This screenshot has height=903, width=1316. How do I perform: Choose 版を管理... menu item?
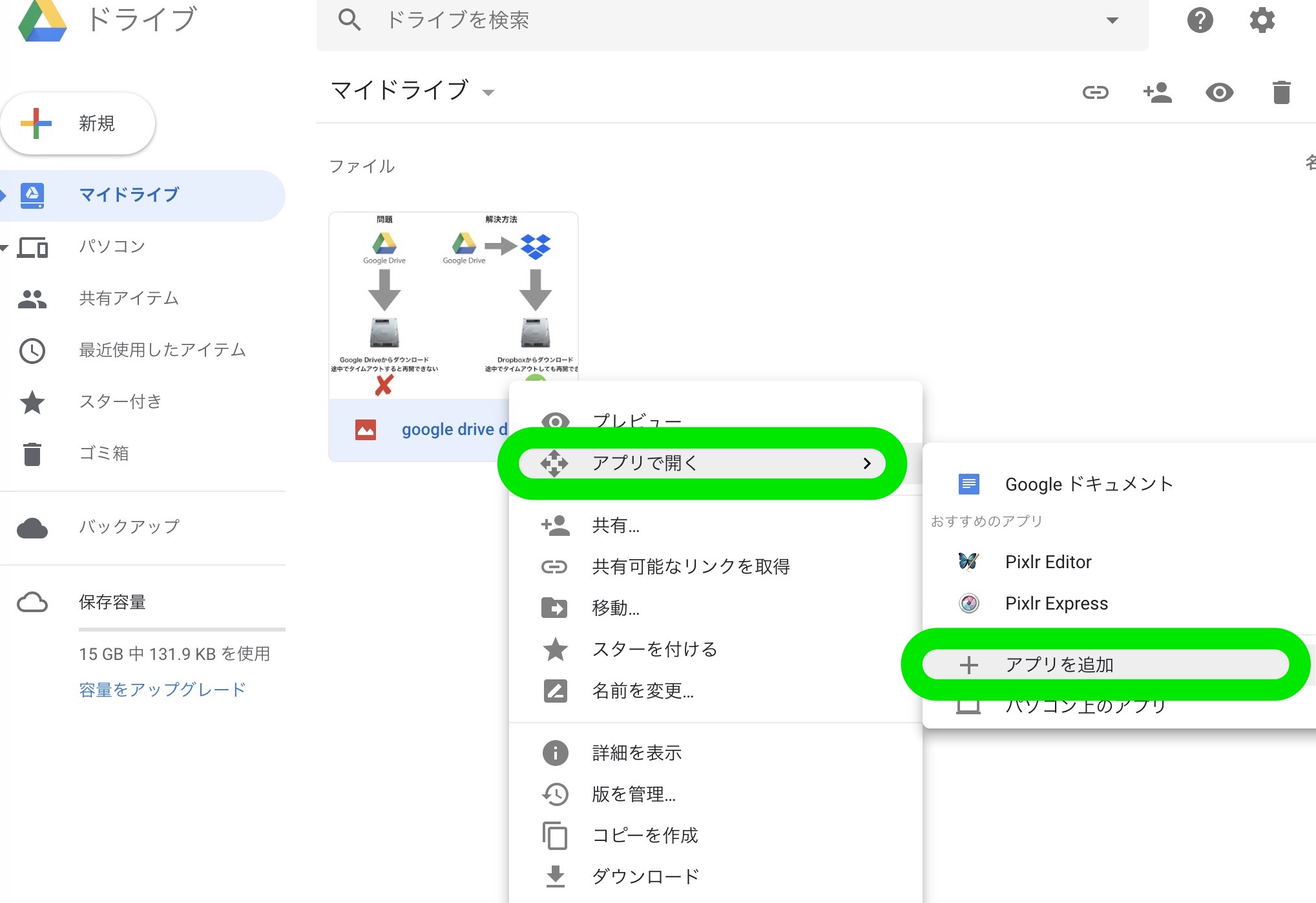tap(716, 794)
